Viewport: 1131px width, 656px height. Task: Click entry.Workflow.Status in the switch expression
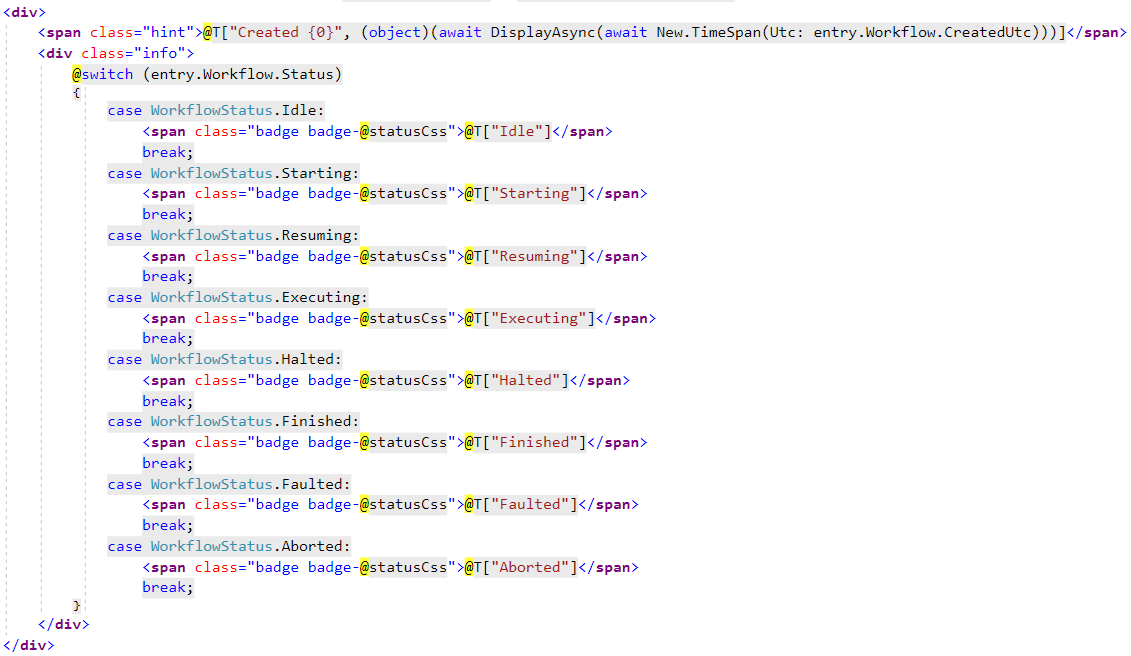coord(242,74)
